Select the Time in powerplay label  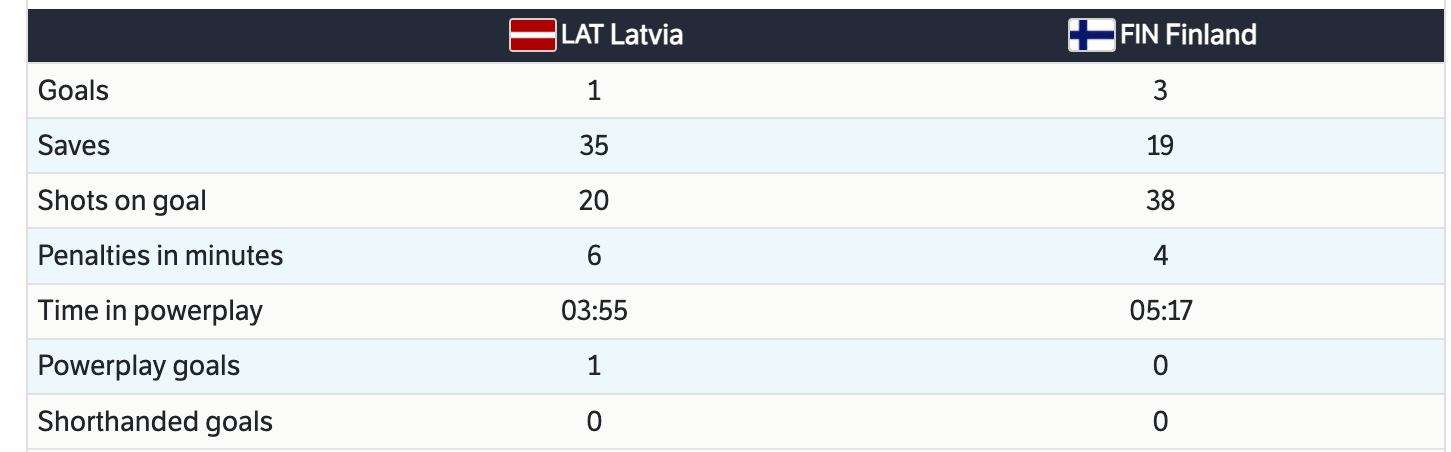tap(150, 311)
